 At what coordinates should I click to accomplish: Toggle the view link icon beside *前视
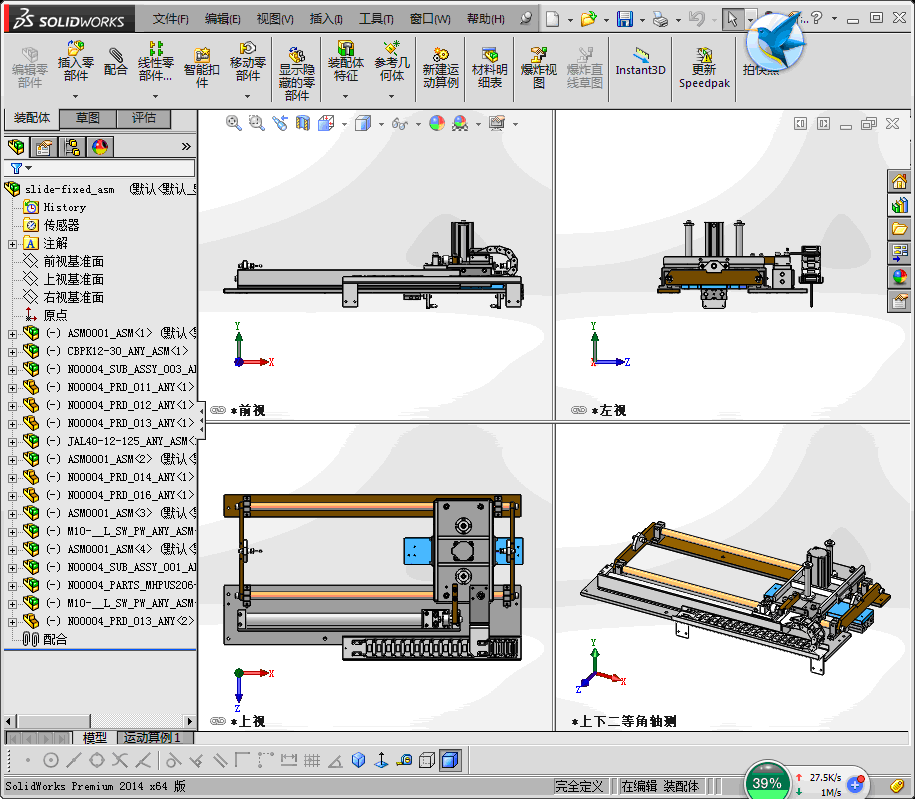click(x=217, y=410)
